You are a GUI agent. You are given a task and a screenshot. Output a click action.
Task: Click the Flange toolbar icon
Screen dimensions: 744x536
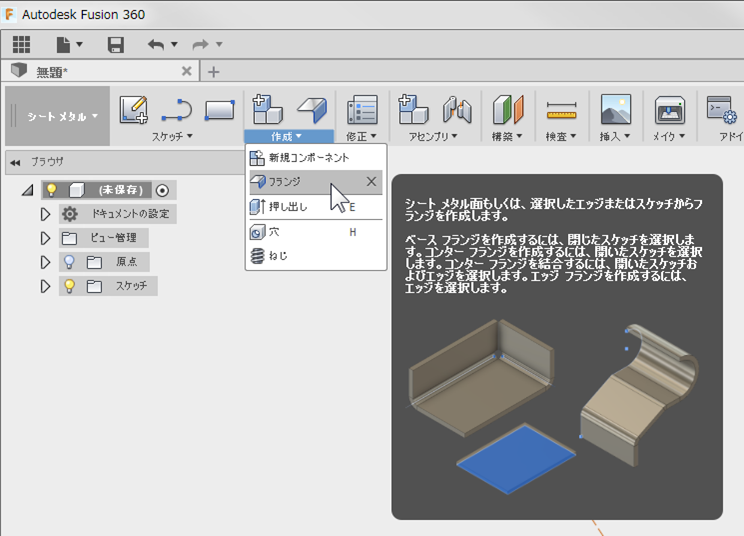click(312, 109)
